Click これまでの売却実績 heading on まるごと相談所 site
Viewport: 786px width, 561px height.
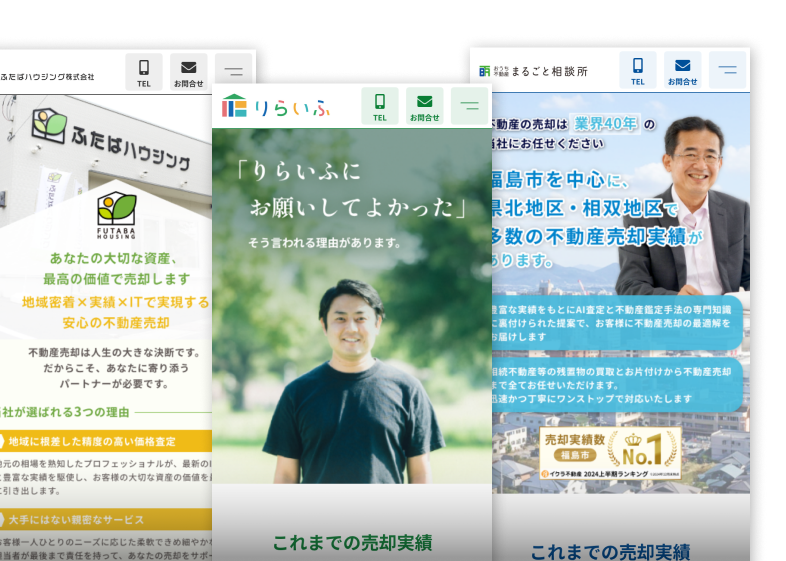tap(609, 551)
